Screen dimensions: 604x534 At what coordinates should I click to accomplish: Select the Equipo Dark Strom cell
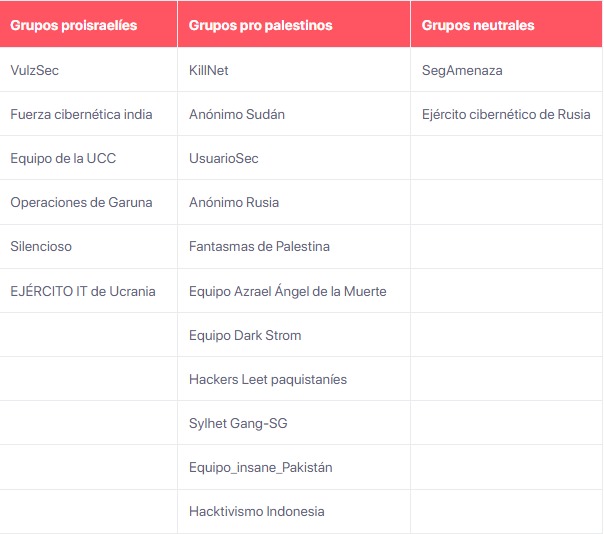point(245,336)
